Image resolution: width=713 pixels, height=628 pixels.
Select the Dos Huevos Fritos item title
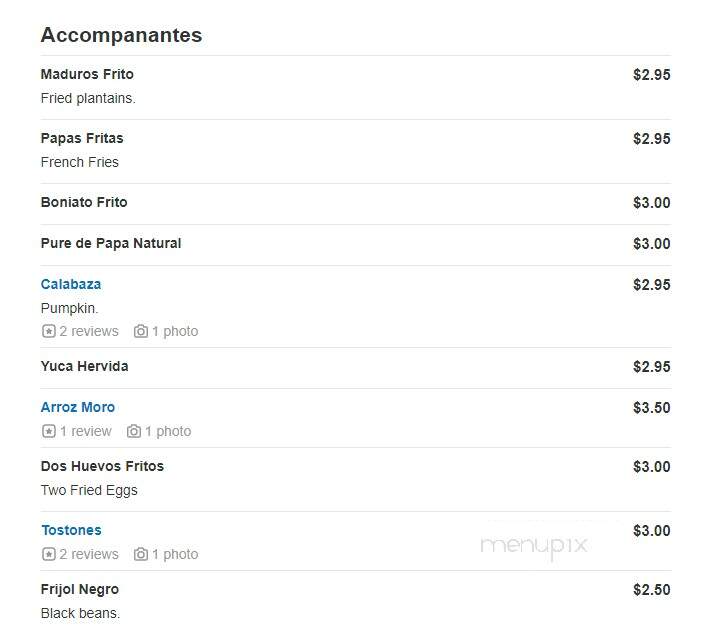point(102,466)
